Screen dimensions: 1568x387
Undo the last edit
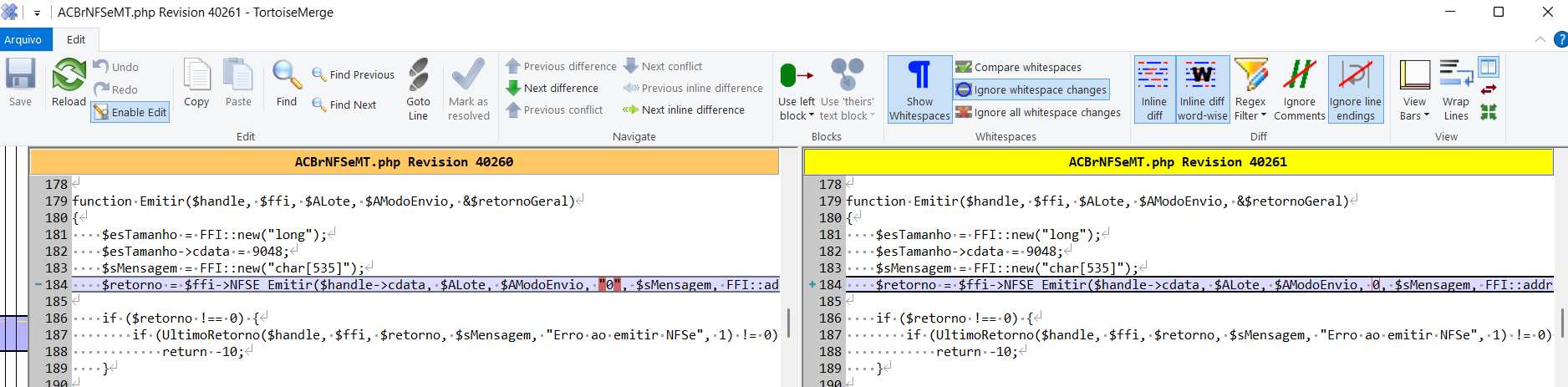(x=116, y=67)
